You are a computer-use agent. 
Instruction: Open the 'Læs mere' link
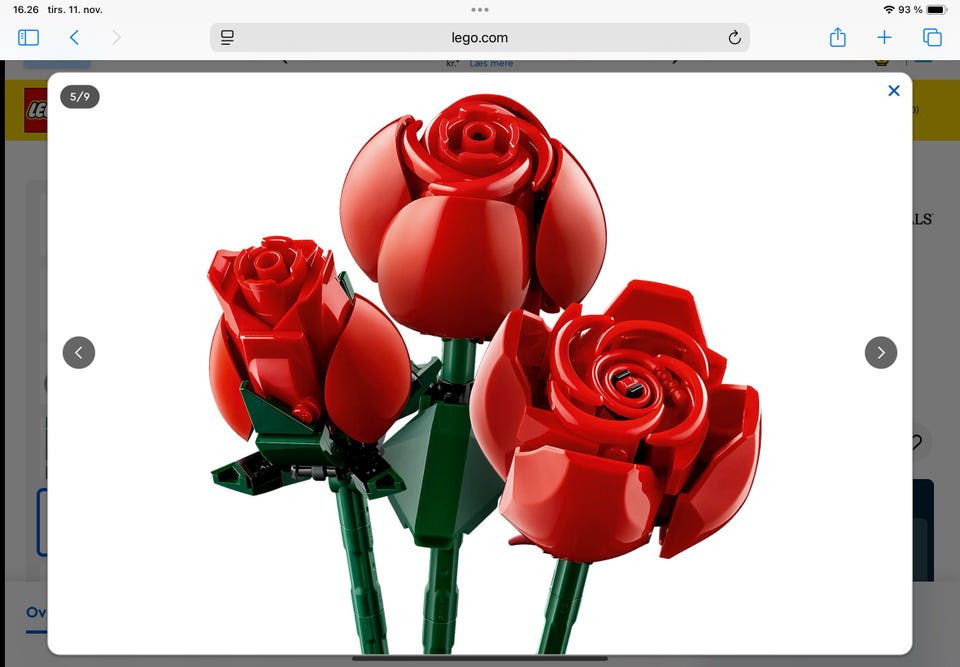(491, 63)
